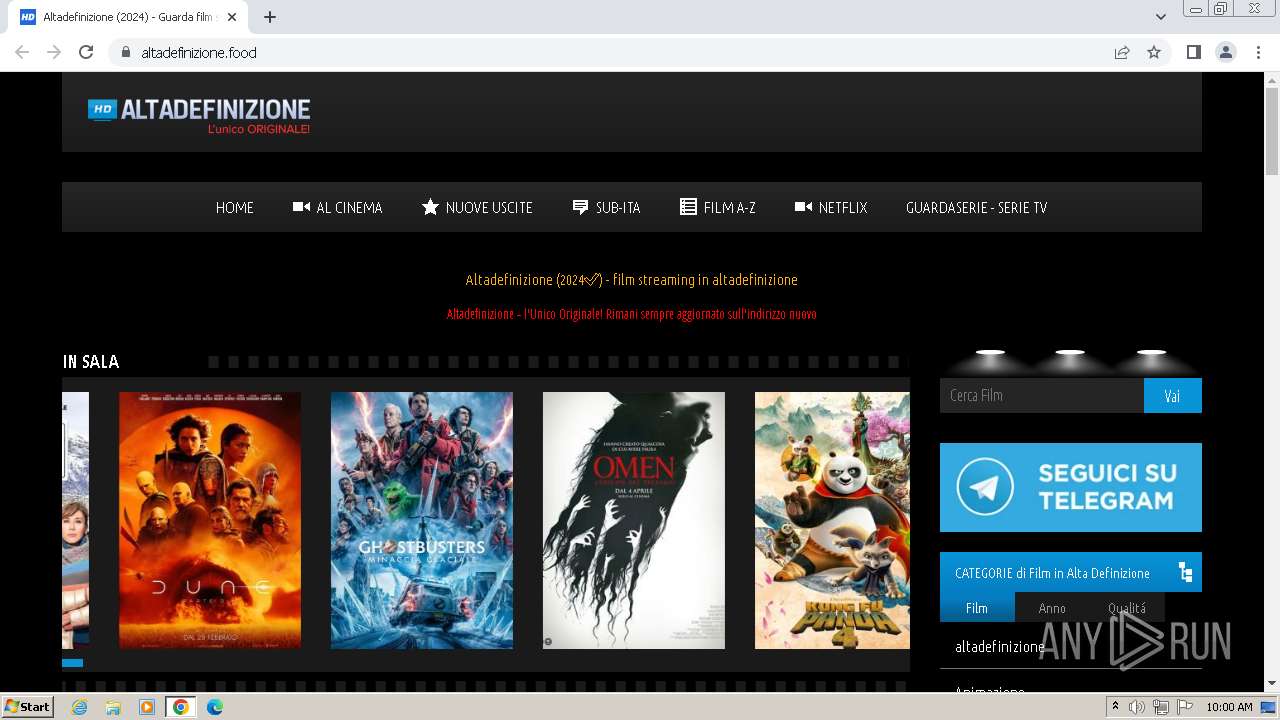
Task: Click the red 'l'Unico Originale' notice text
Action: click(x=631, y=314)
